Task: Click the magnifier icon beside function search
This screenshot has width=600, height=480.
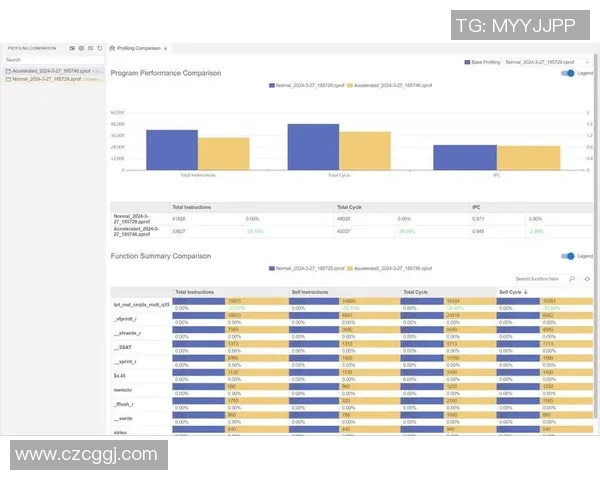Action: tap(572, 279)
